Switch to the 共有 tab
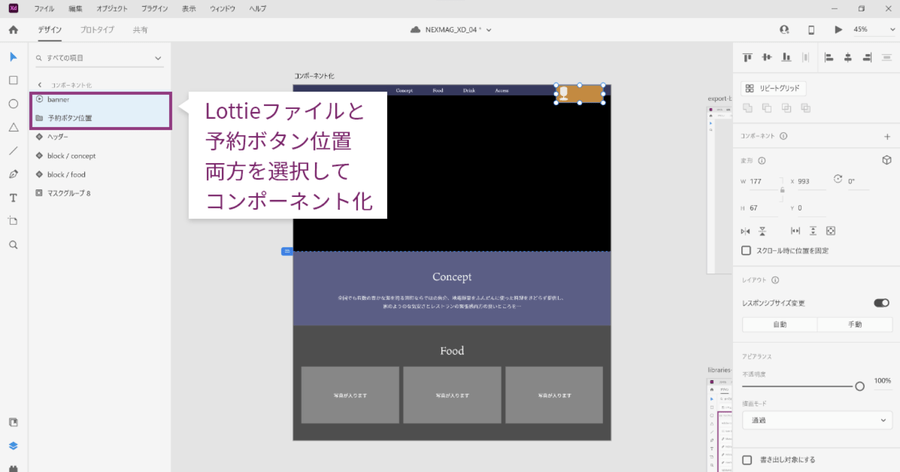This screenshot has width=900, height=472. click(140, 30)
